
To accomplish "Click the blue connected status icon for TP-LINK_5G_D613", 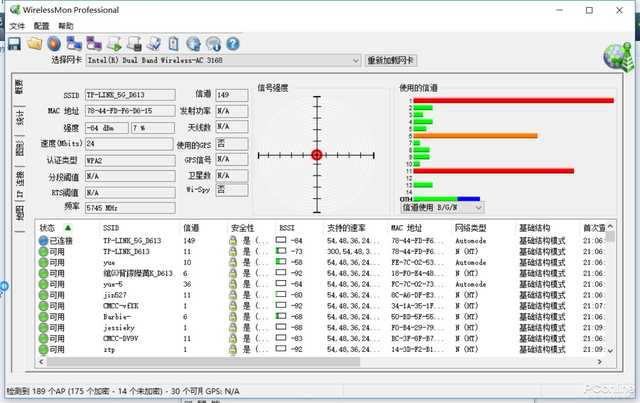I will point(43,240).
